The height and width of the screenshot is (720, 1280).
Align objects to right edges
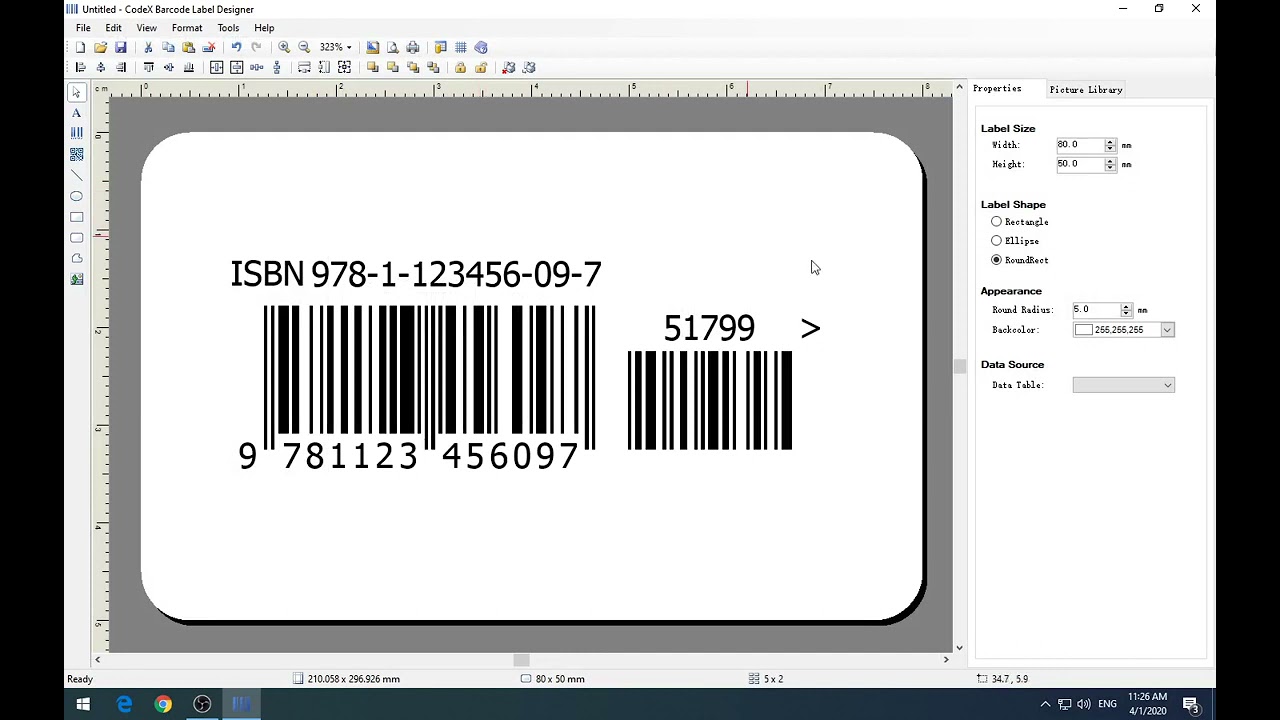point(121,67)
